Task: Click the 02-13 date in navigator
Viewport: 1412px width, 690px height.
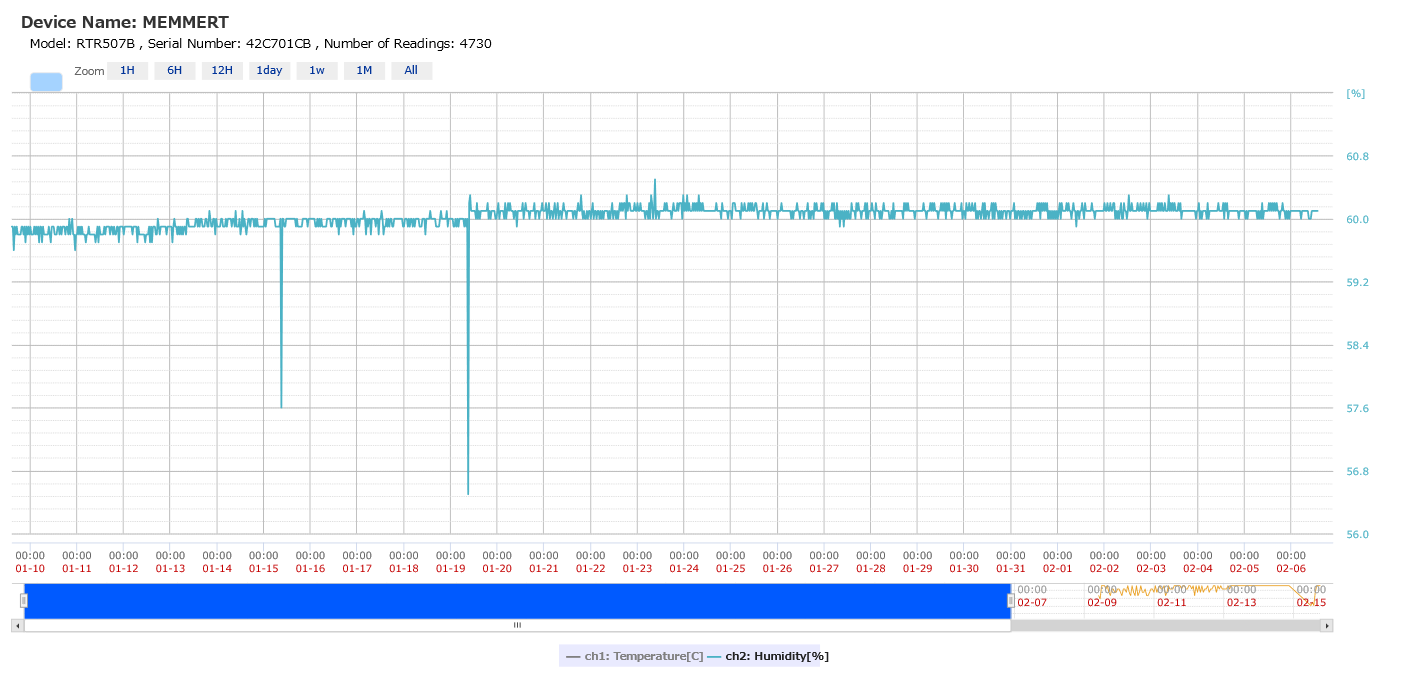Action: 1242,602
